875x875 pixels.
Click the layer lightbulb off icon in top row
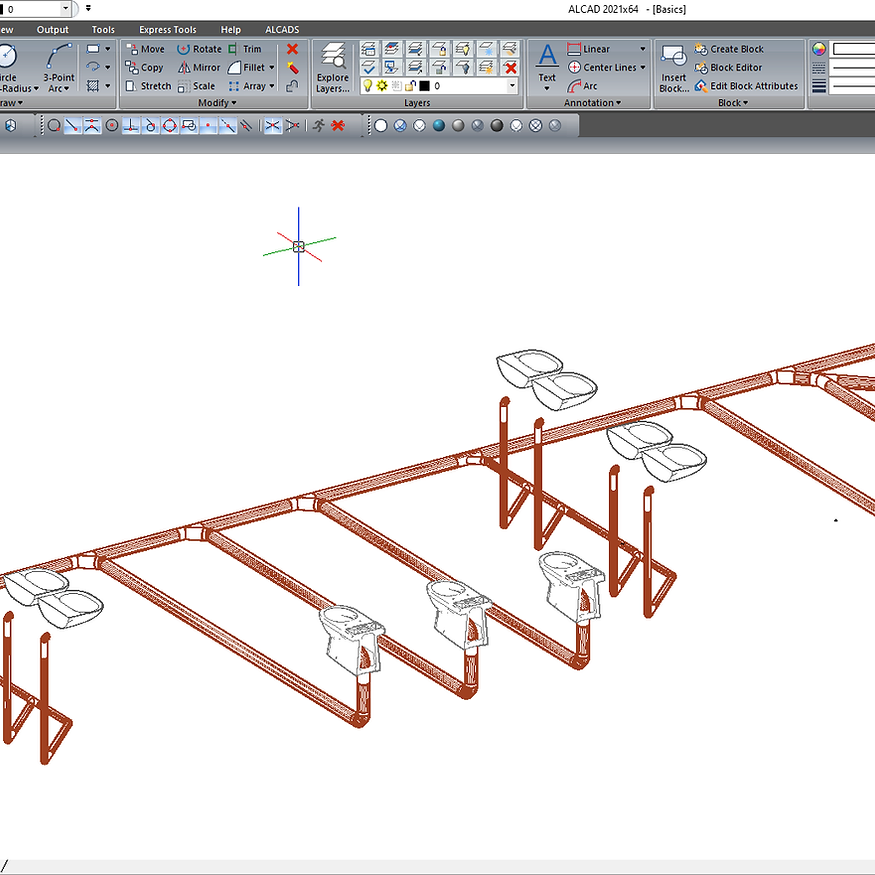(x=463, y=49)
